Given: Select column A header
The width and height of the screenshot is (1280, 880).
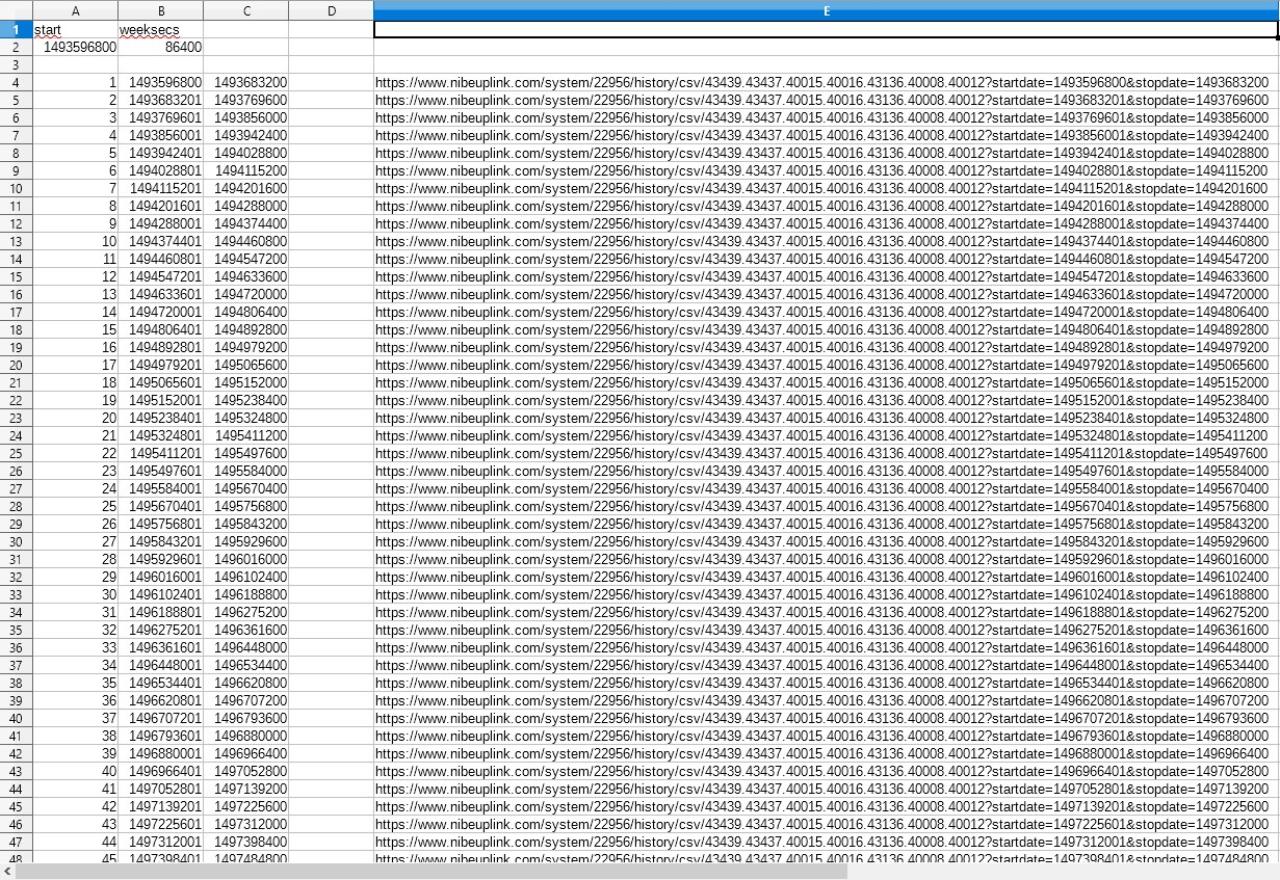Looking at the screenshot, I should click(x=75, y=11).
